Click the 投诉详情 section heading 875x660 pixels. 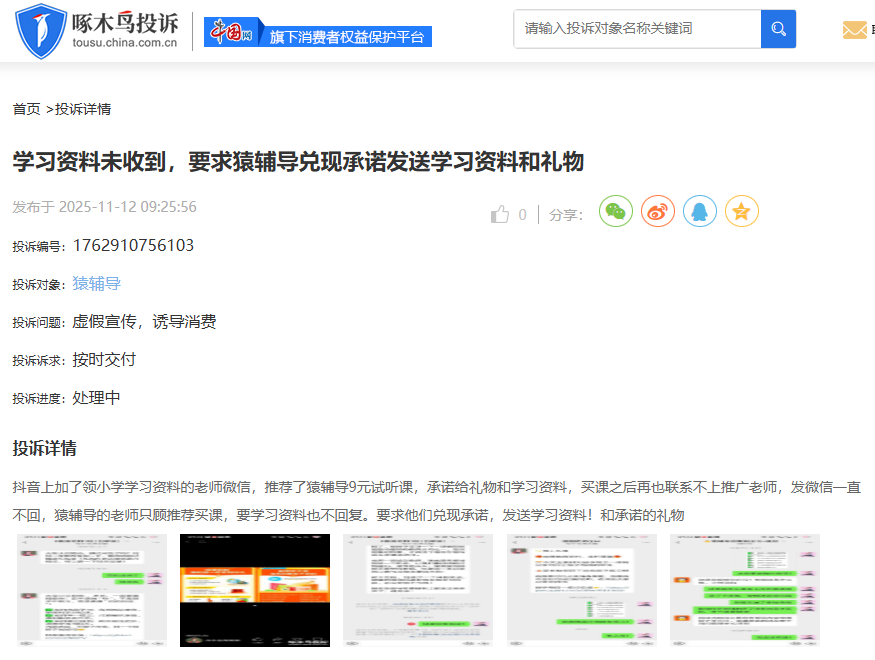(45, 448)
